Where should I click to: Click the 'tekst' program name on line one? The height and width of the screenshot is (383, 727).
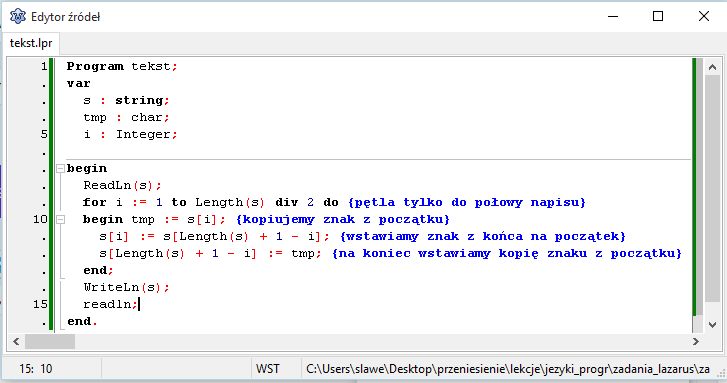coord(151,67)
